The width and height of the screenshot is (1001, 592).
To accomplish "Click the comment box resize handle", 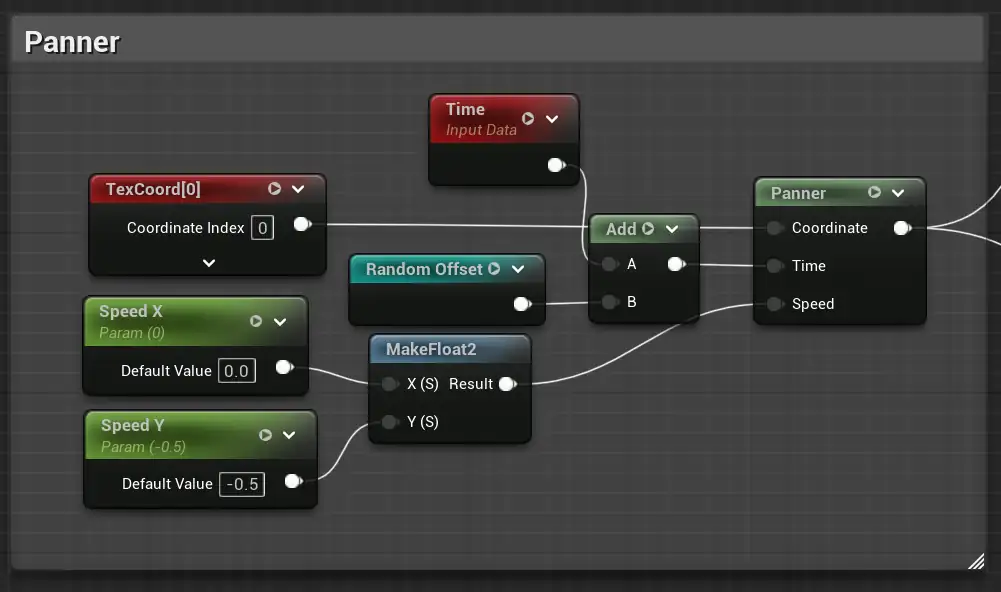I will click(x=976, y=561).
